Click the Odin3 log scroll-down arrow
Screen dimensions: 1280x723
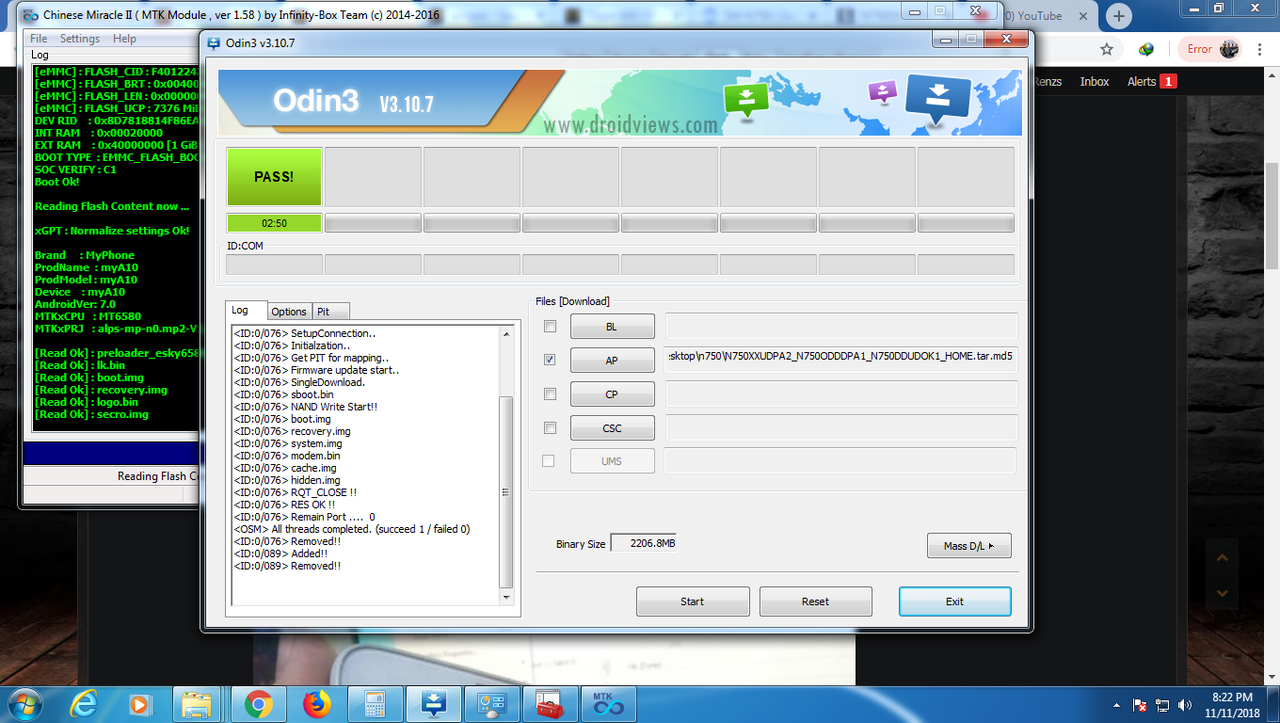tap(506, 598)
